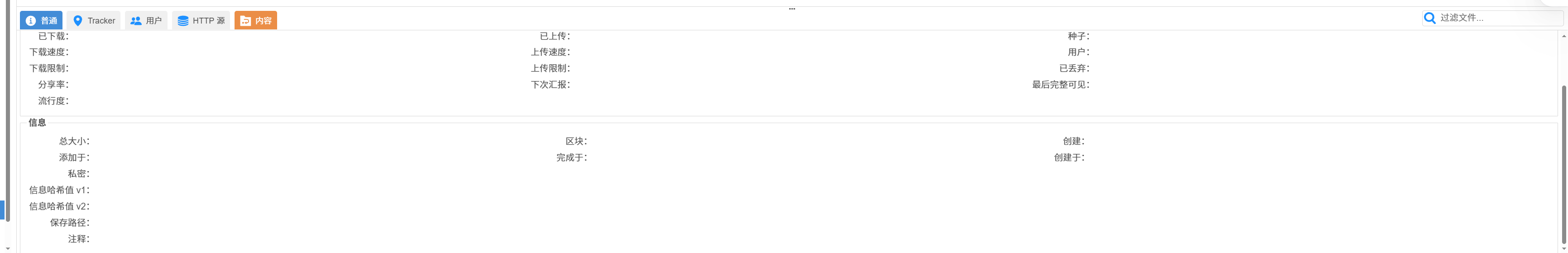
Task: Click the database icon beside HTTP 源
Action: [x=182, y=21]
